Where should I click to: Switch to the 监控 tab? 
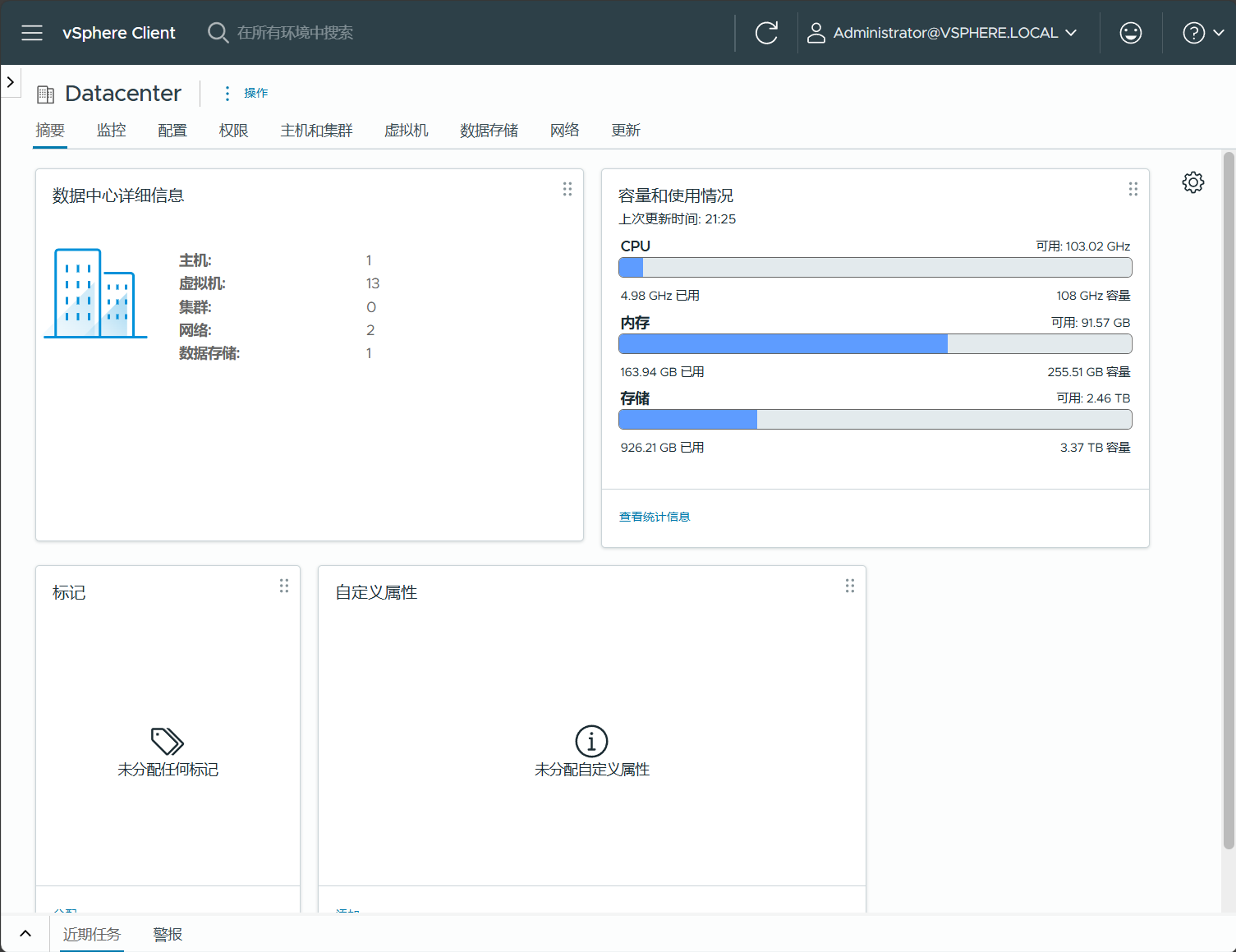[x=112, y=130]
